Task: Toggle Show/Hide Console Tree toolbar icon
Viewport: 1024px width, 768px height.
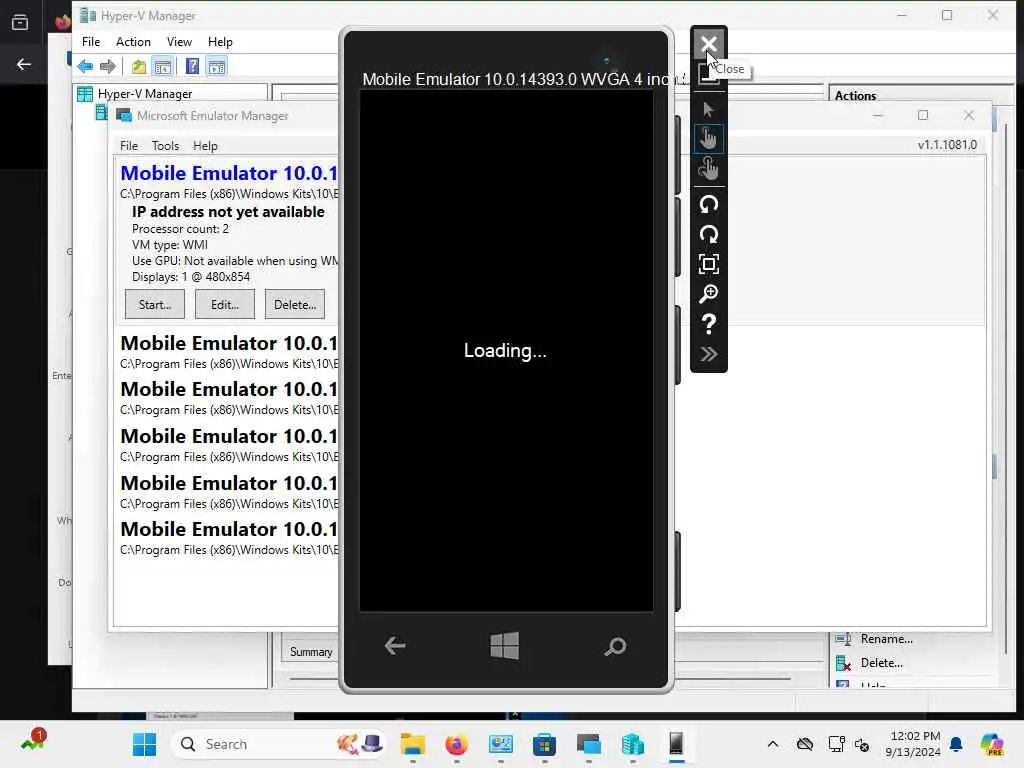Action: pos(163,66)
